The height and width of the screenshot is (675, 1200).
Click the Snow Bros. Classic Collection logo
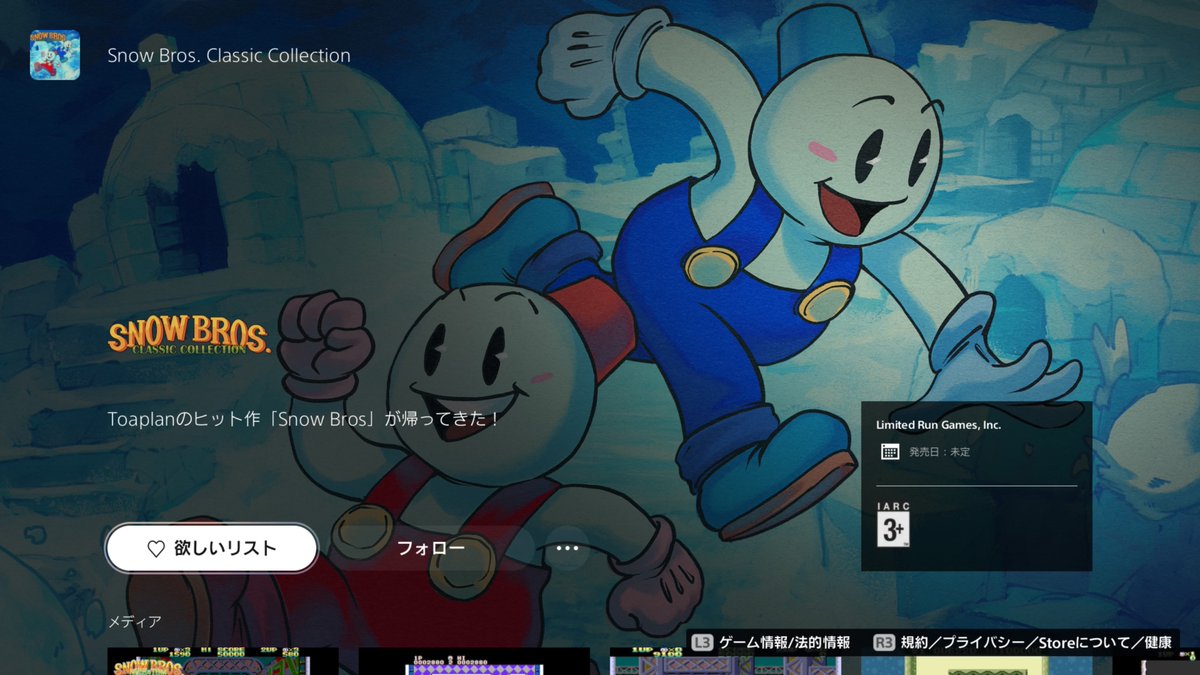coord(189,337)
